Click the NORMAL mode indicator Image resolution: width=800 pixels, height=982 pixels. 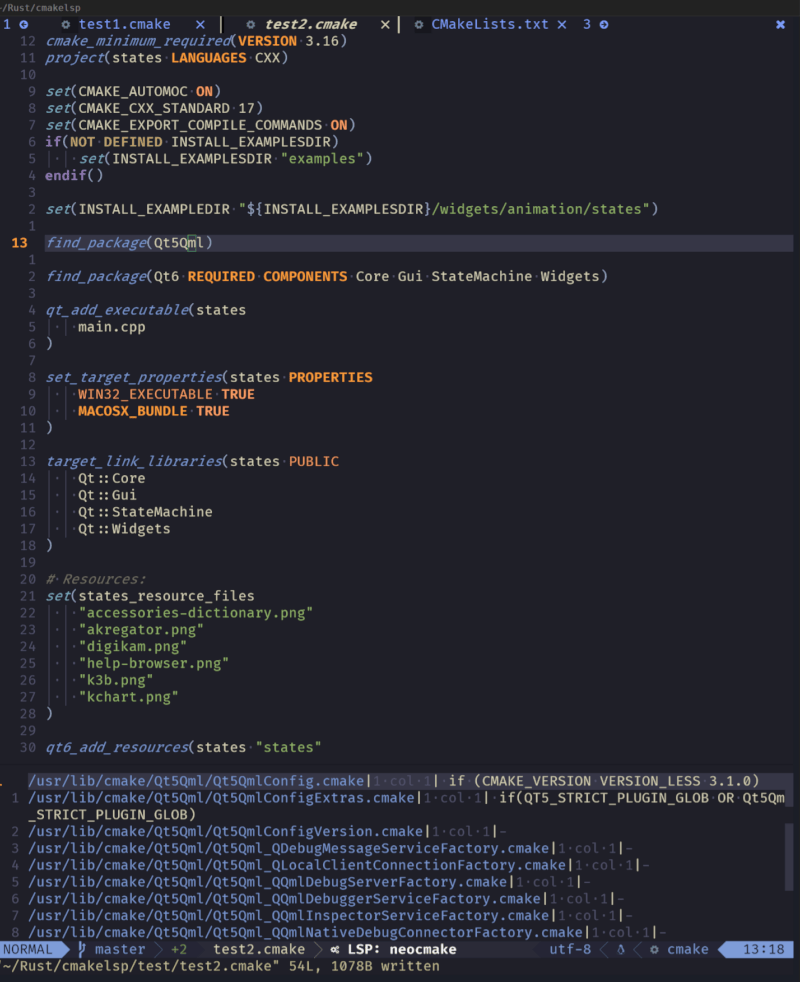point(30,949)
